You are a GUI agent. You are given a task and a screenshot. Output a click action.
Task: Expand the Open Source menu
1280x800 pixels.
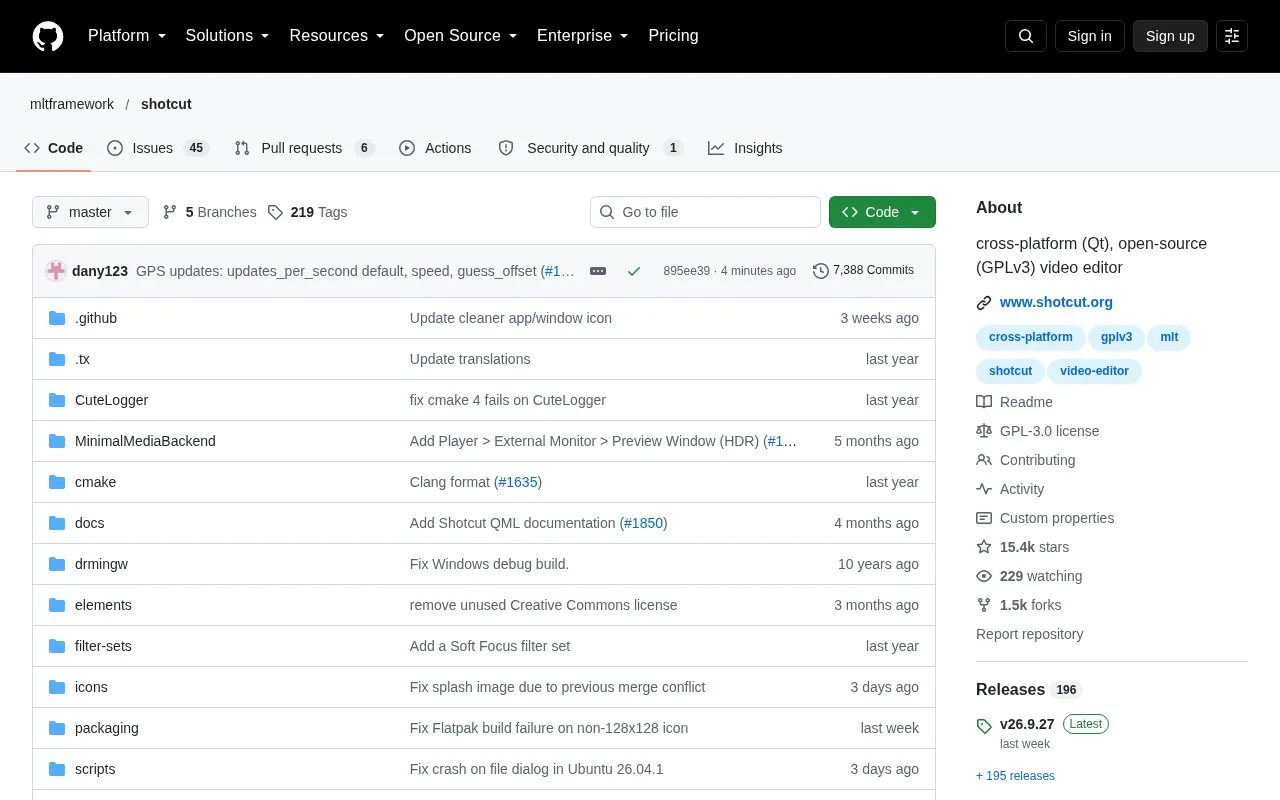461,36
